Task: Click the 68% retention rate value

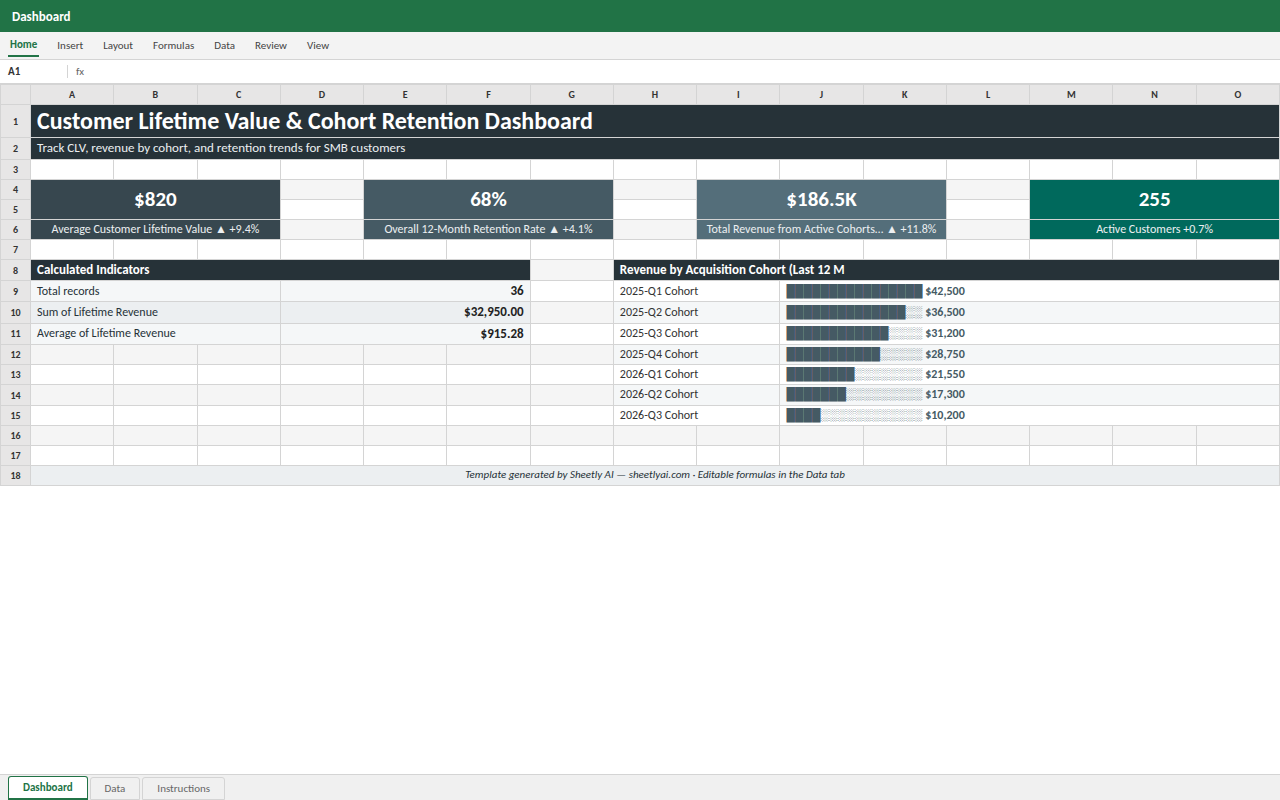Action: click(488, 199)
